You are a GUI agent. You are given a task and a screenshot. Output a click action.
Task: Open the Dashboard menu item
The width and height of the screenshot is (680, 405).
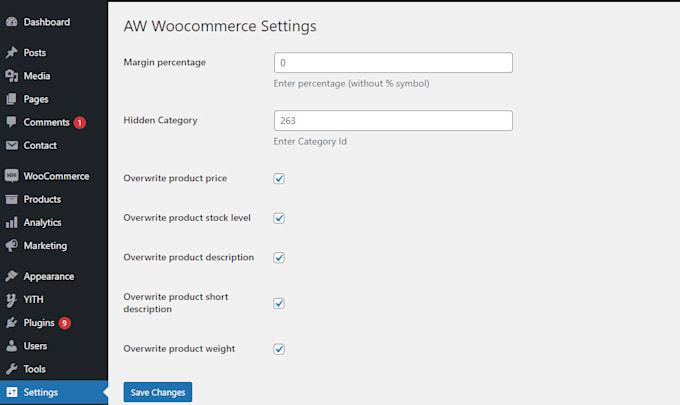pyautogui.click(x=54, y=22)
